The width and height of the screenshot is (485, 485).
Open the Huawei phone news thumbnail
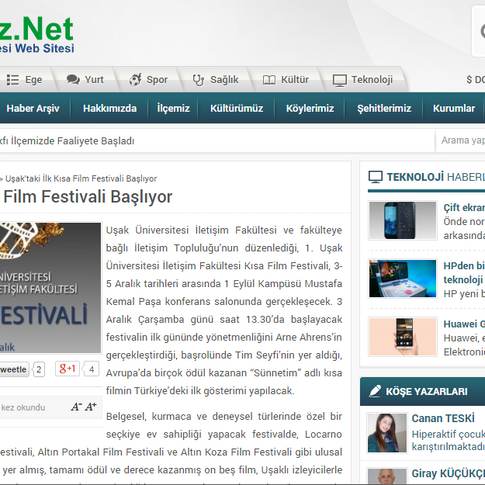402,337
